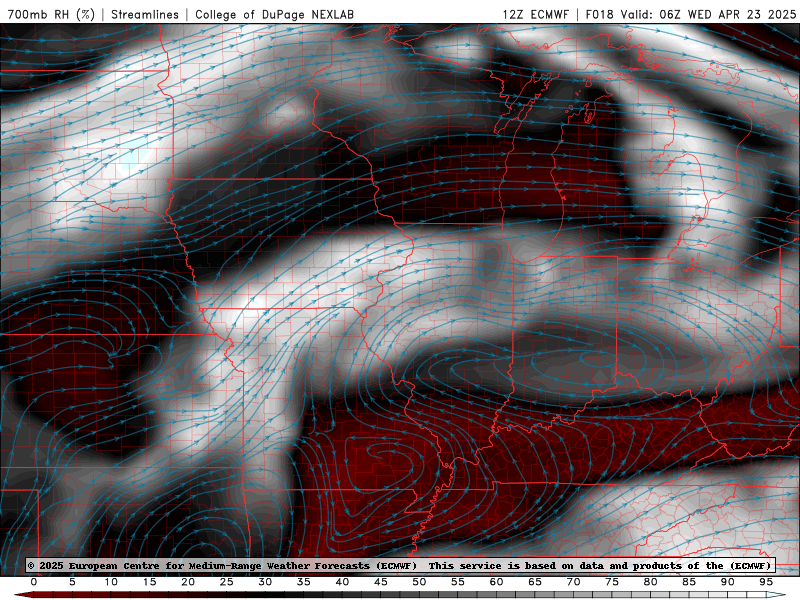The width and height of the screenshot is (800, 600).
Task: Click the "700mb RH (%)" title text
Action: [x=52, y=14]
